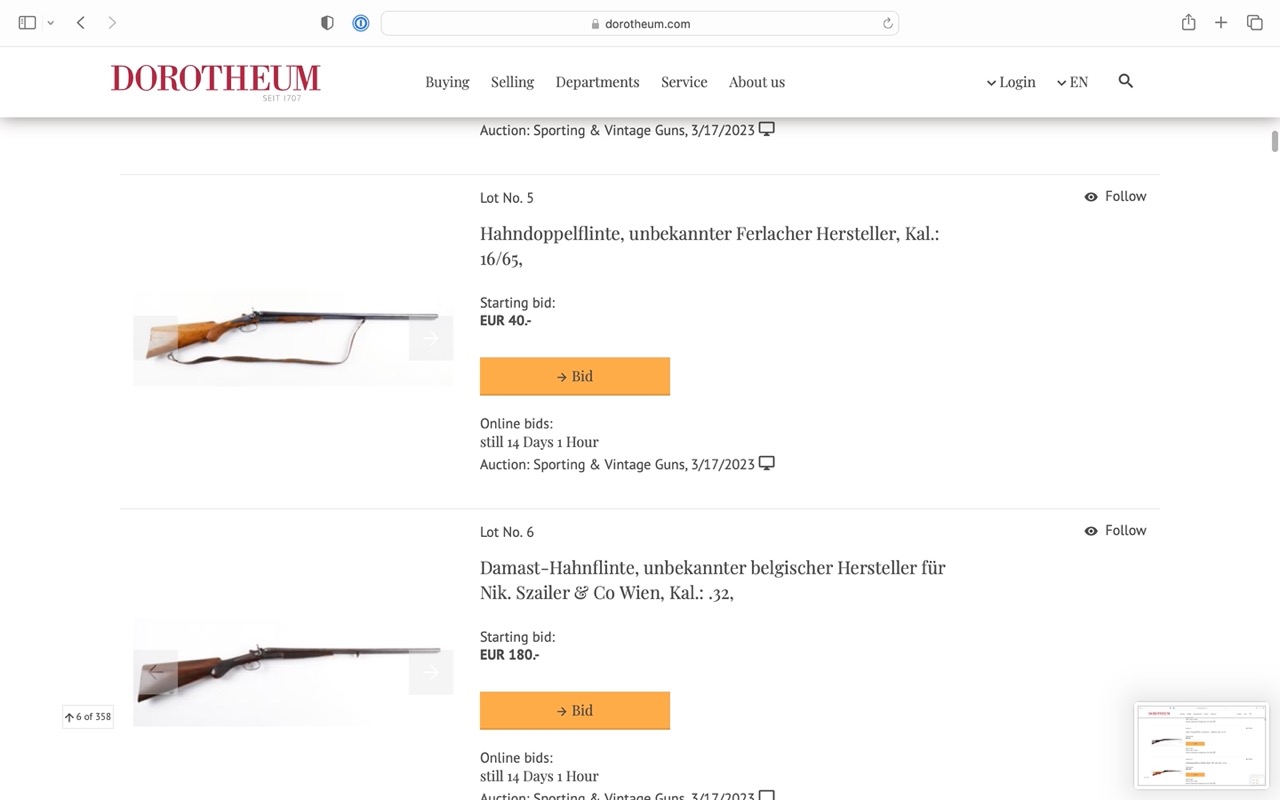Viewport: 1280px width, 800px height.
Task: Toggle Follow for Lot No. 5
Action: tap(1115, 197)
